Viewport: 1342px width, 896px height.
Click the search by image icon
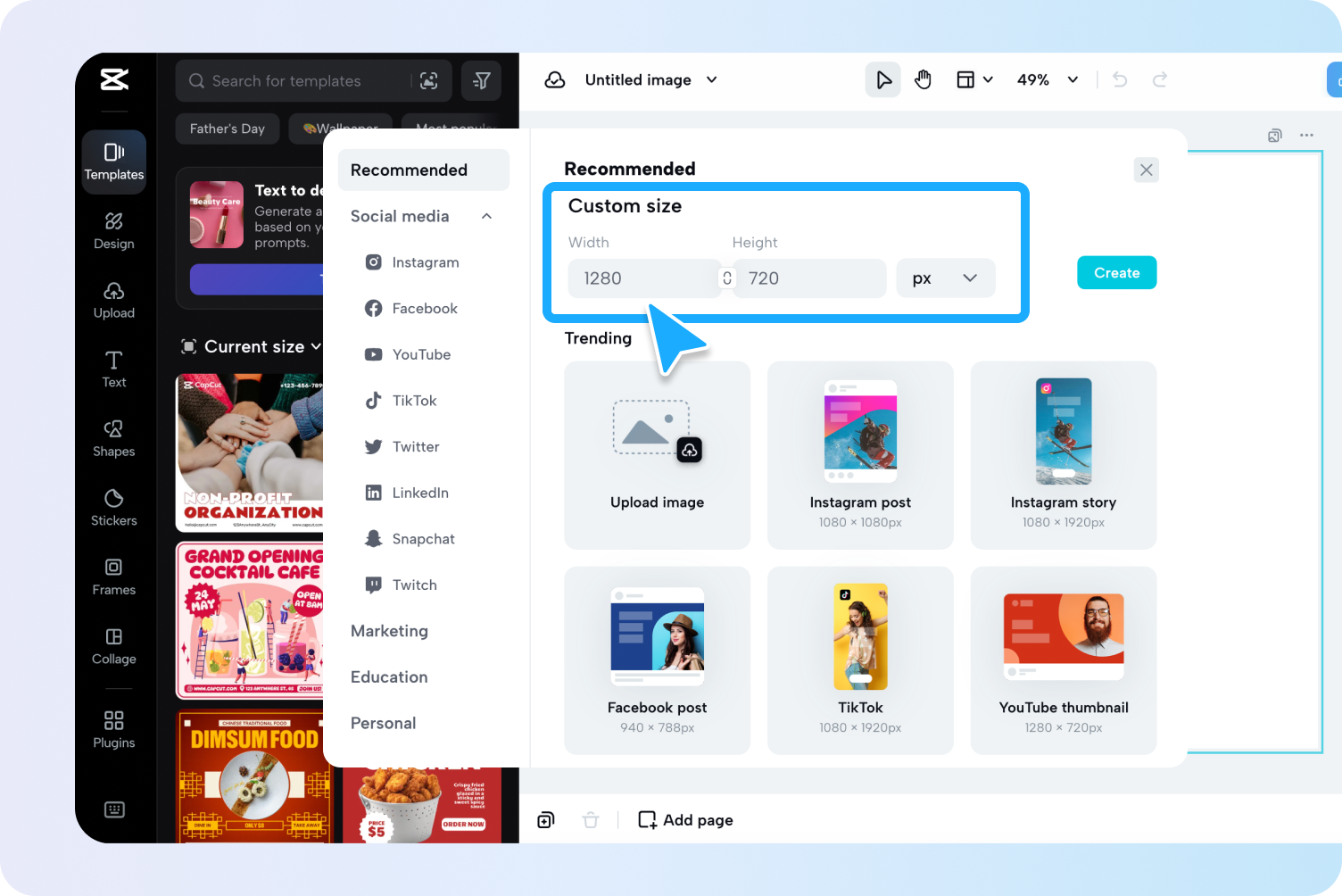[x=428, y=80]
